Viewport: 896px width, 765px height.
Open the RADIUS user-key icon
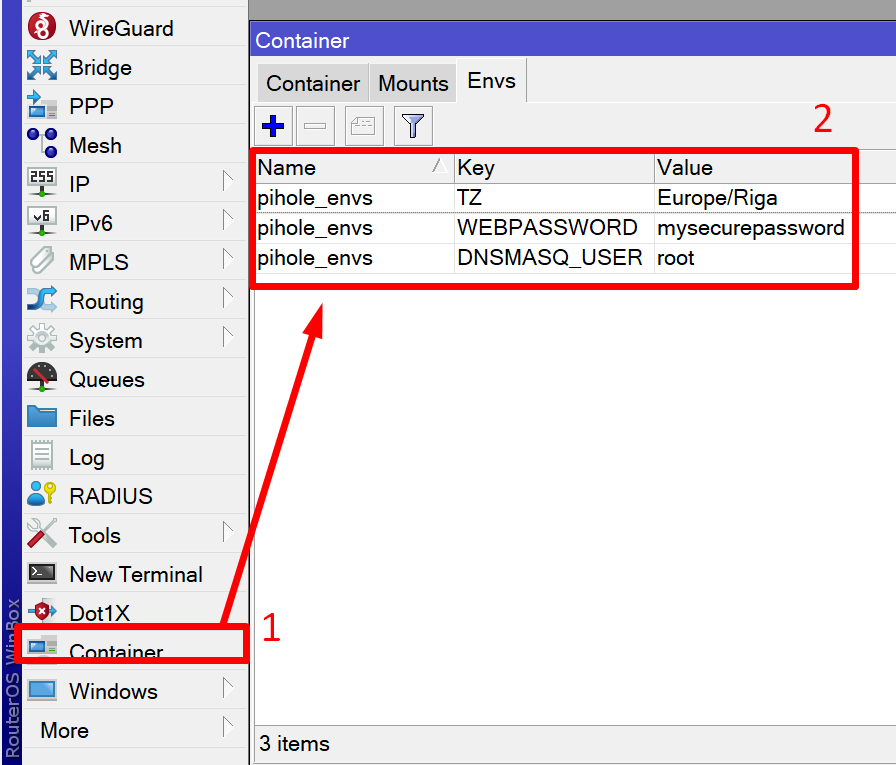[x=42, y=495]
